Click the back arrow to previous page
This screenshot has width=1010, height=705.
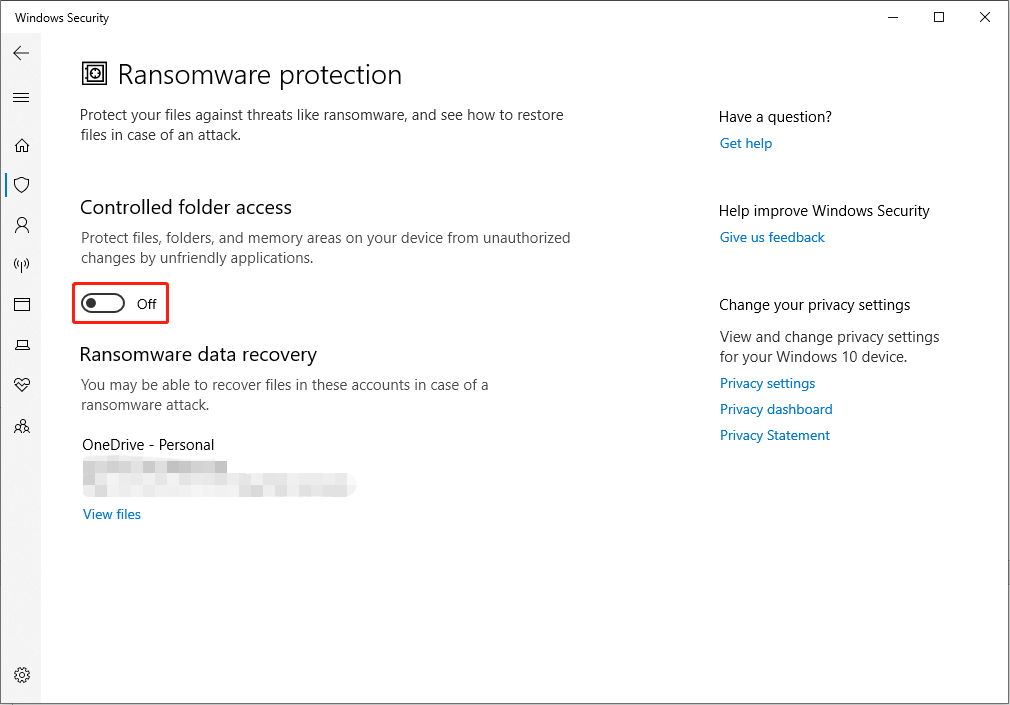pyautogui.click(x=22, y=53)
